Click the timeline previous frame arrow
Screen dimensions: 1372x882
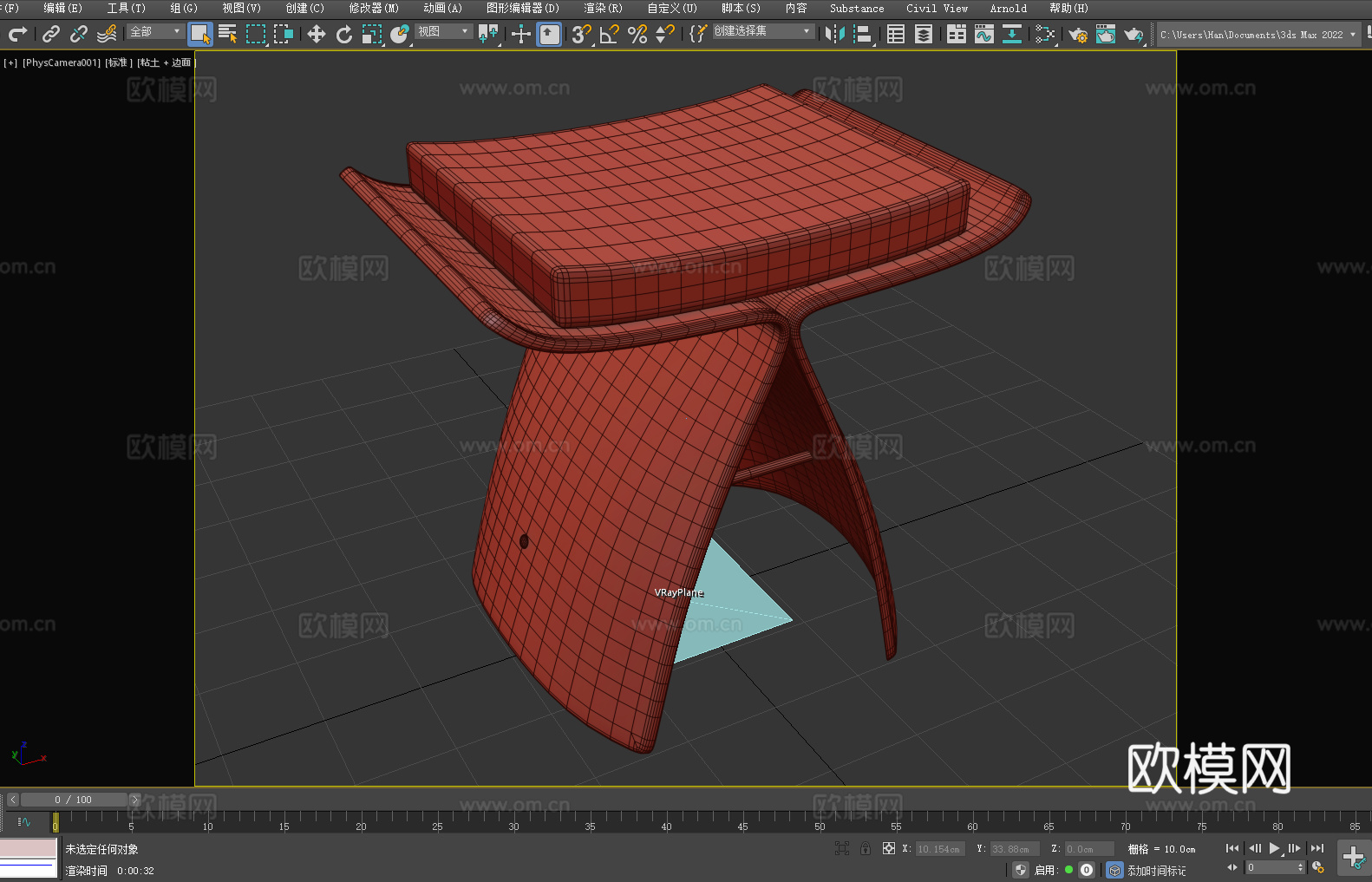tap(12, 800)
